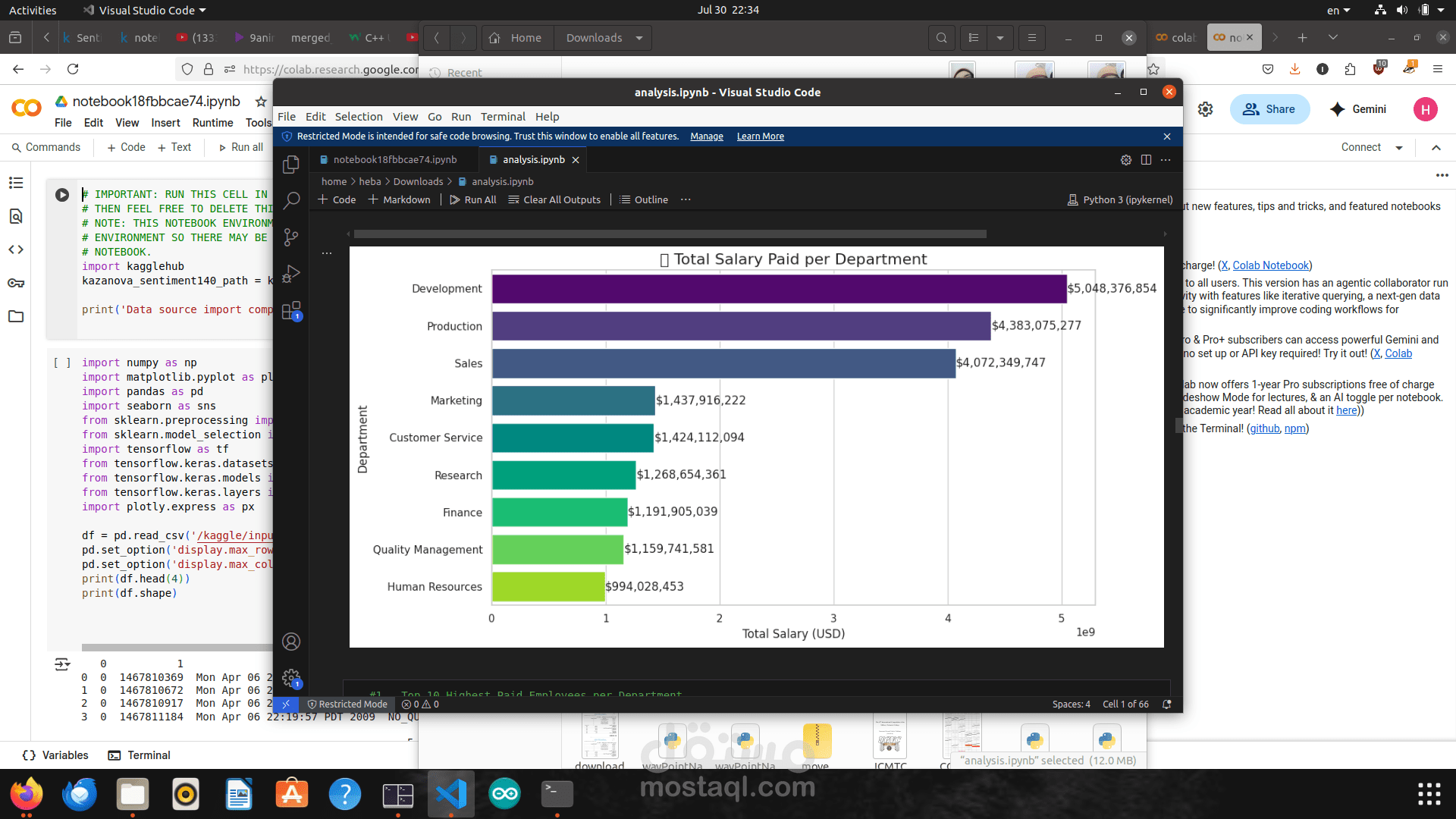The image size is (1456, 819).
Task: Expand the Connect dropdown arrow in Colab
Action: [1398, 148]
